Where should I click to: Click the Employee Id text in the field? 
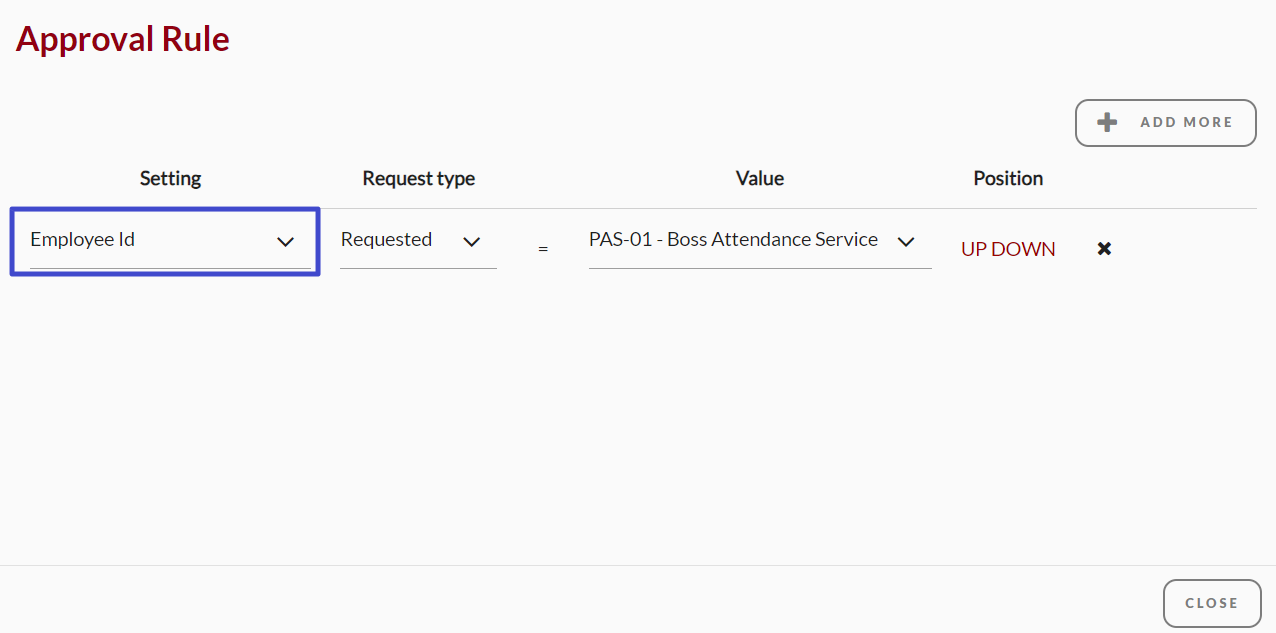click(x=83, y=240)
